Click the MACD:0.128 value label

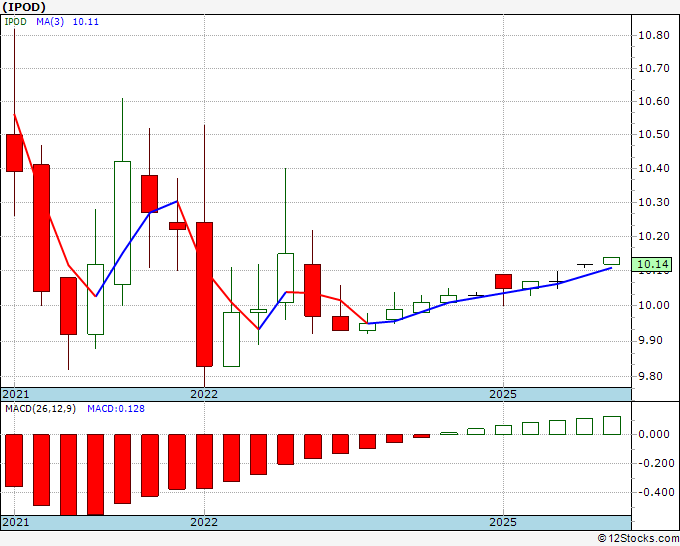click(x=116, y=409)
